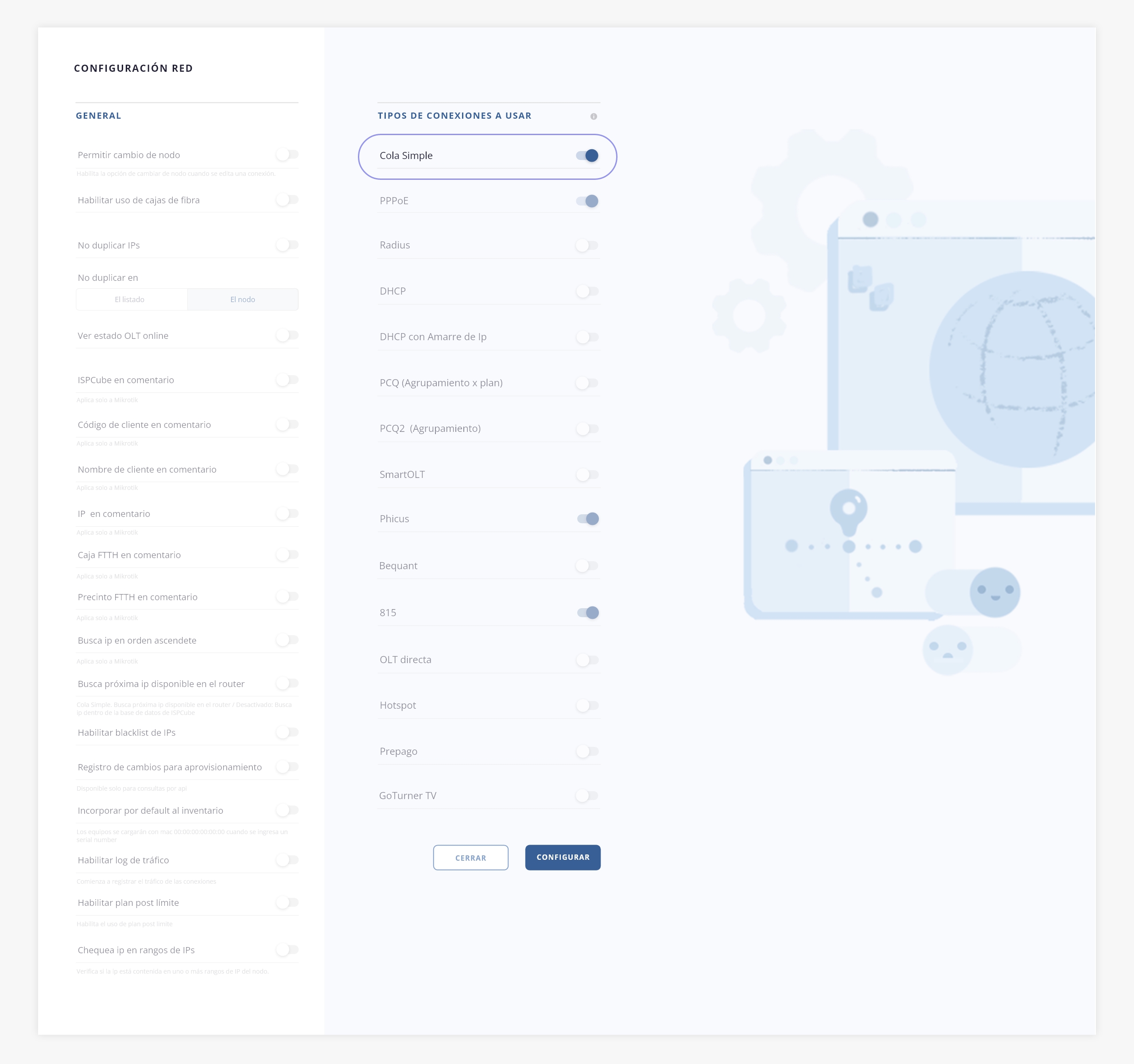The width and height of the screenshot is (1134, 1064).
Task: Enable Ver estado OLT online
Action: point(287,335)
